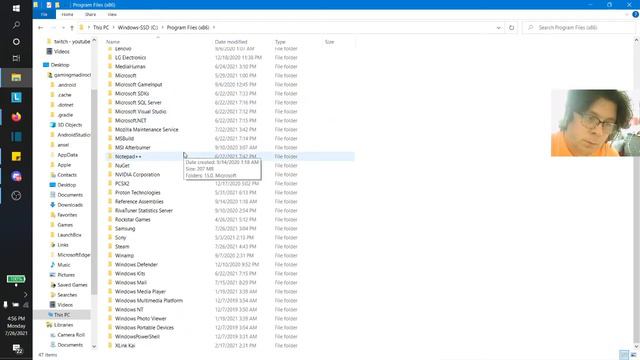Open the File ribbon tab
The image size is (640, 360).
point(44,14)
